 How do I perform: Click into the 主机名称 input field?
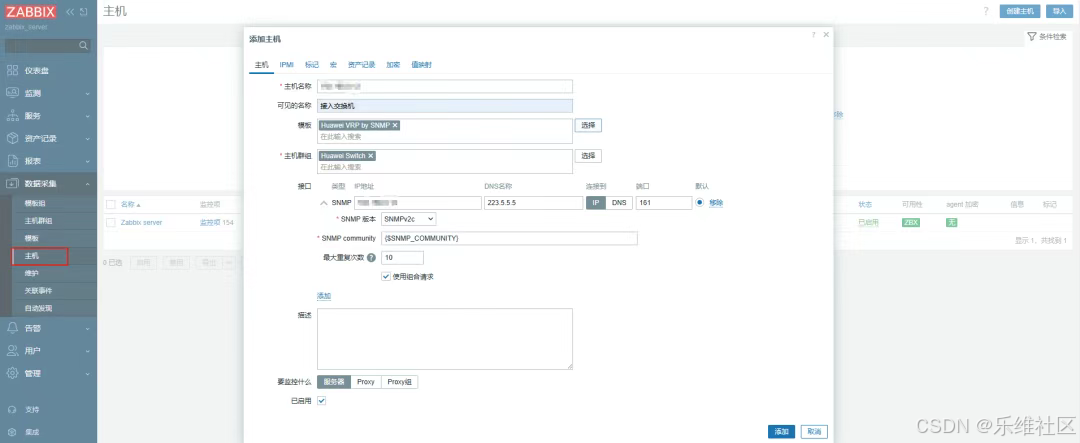pos(445,86)
